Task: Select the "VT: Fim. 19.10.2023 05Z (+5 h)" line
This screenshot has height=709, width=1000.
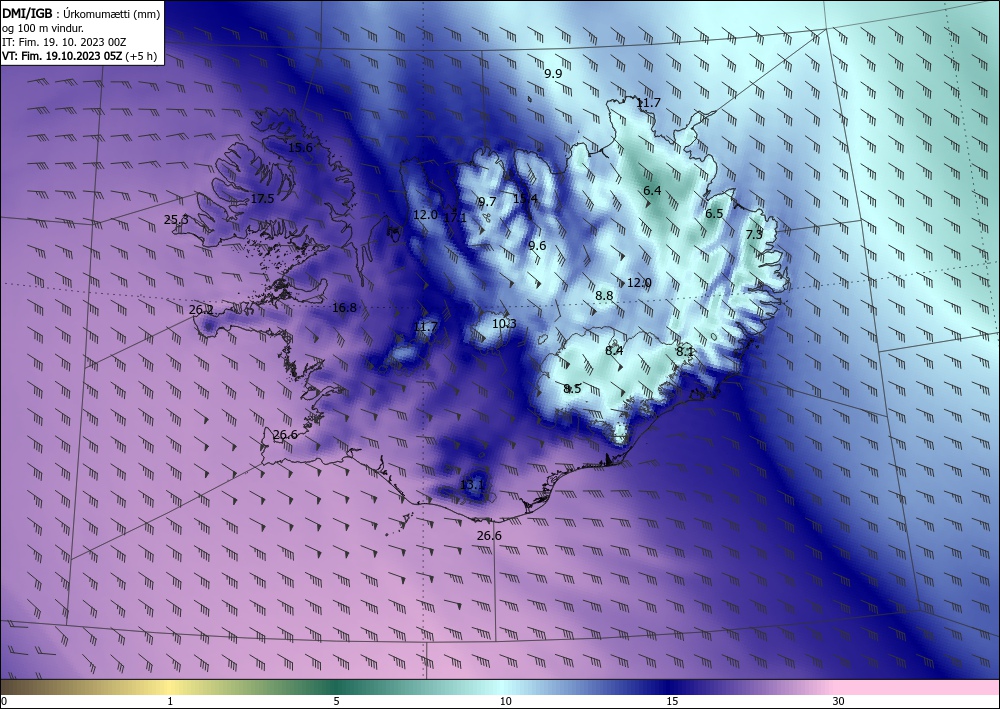Action: (80, 56)
